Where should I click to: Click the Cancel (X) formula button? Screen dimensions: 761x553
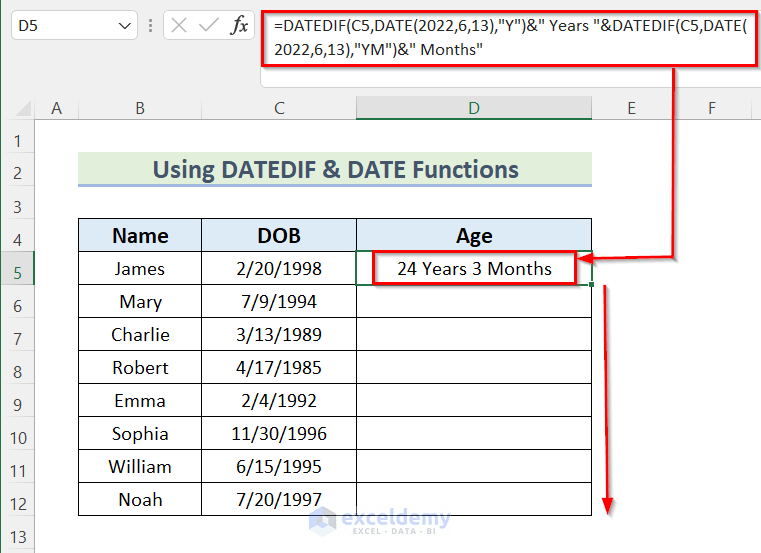[x=179, y=25]
